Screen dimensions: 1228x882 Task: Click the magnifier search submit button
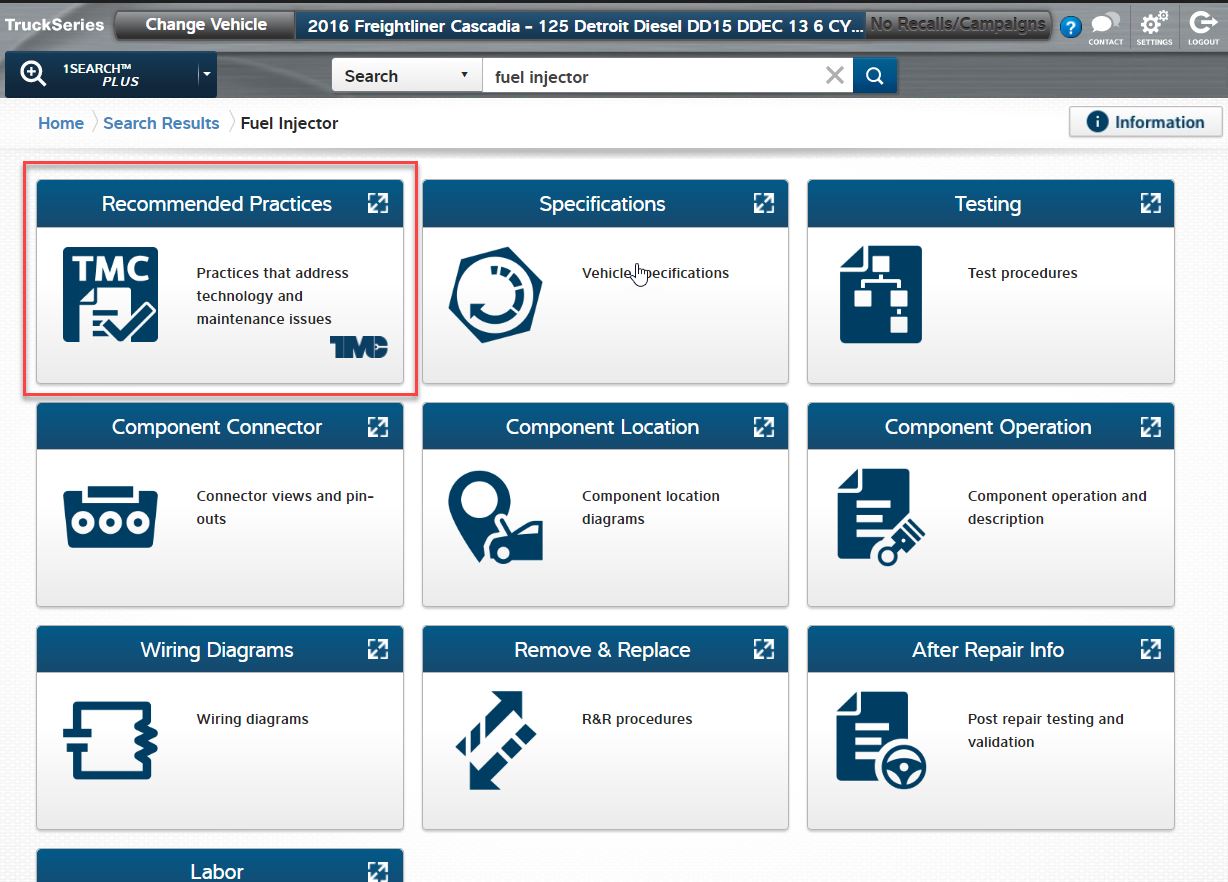875,76
